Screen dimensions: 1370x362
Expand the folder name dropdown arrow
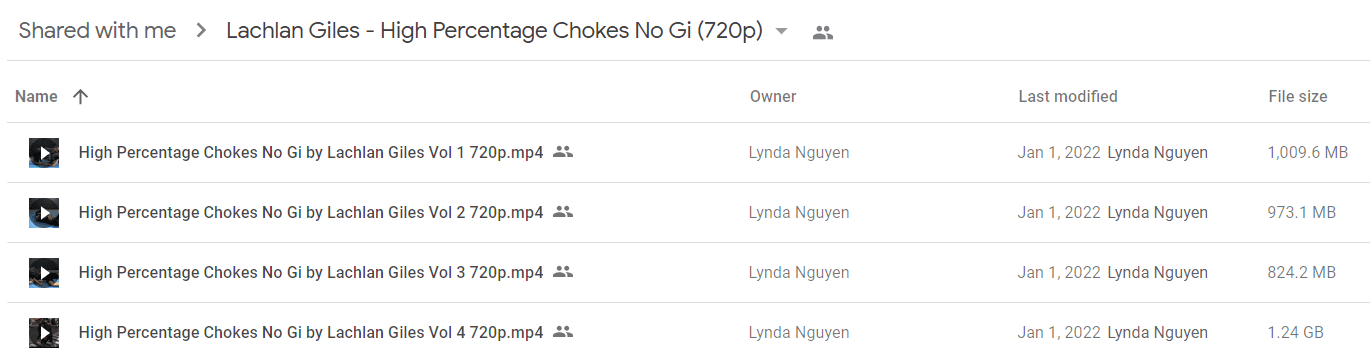[x=782, y=32]
